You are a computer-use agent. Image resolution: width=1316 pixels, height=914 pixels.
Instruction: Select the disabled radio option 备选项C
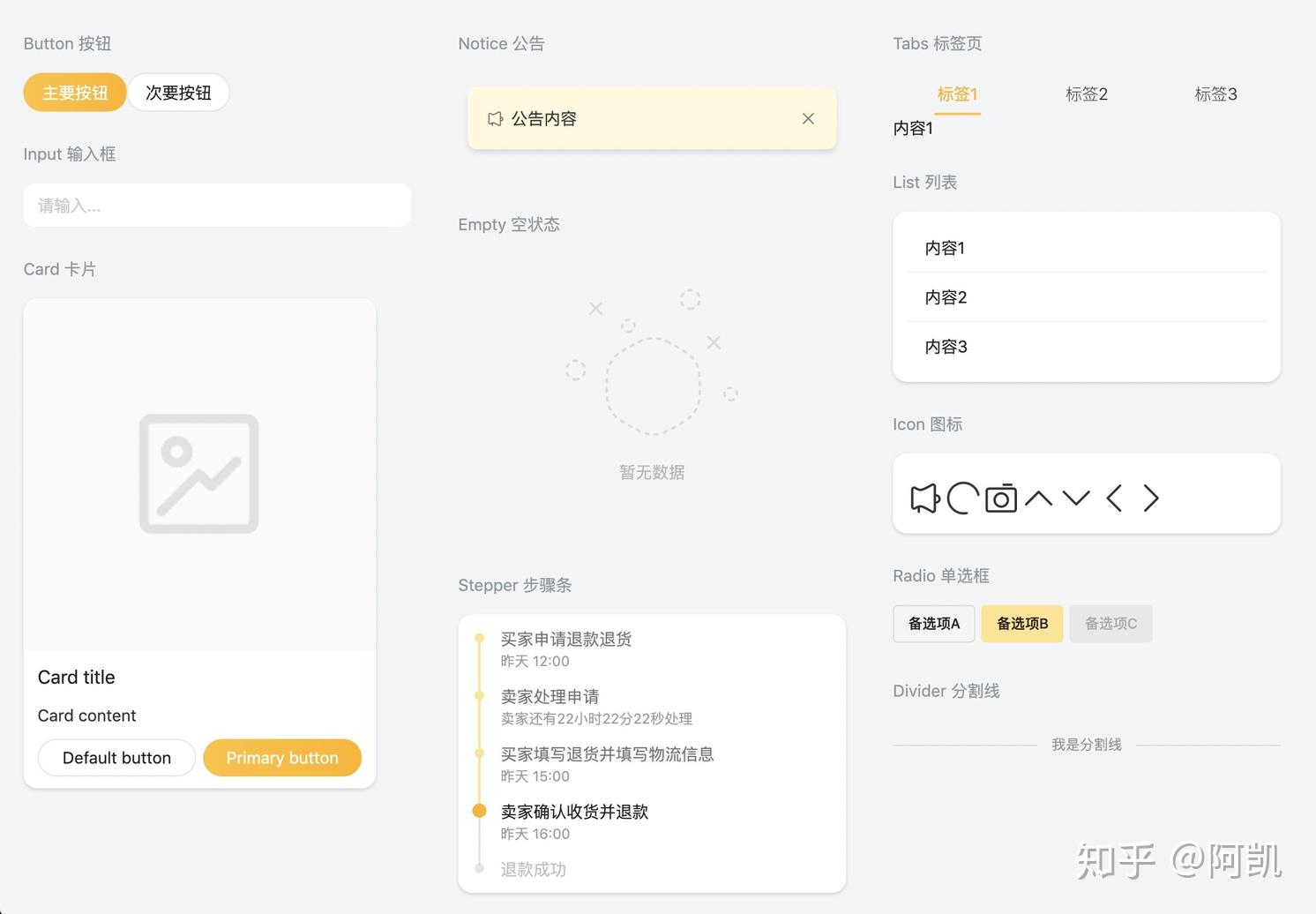[x=1110, y=624]
